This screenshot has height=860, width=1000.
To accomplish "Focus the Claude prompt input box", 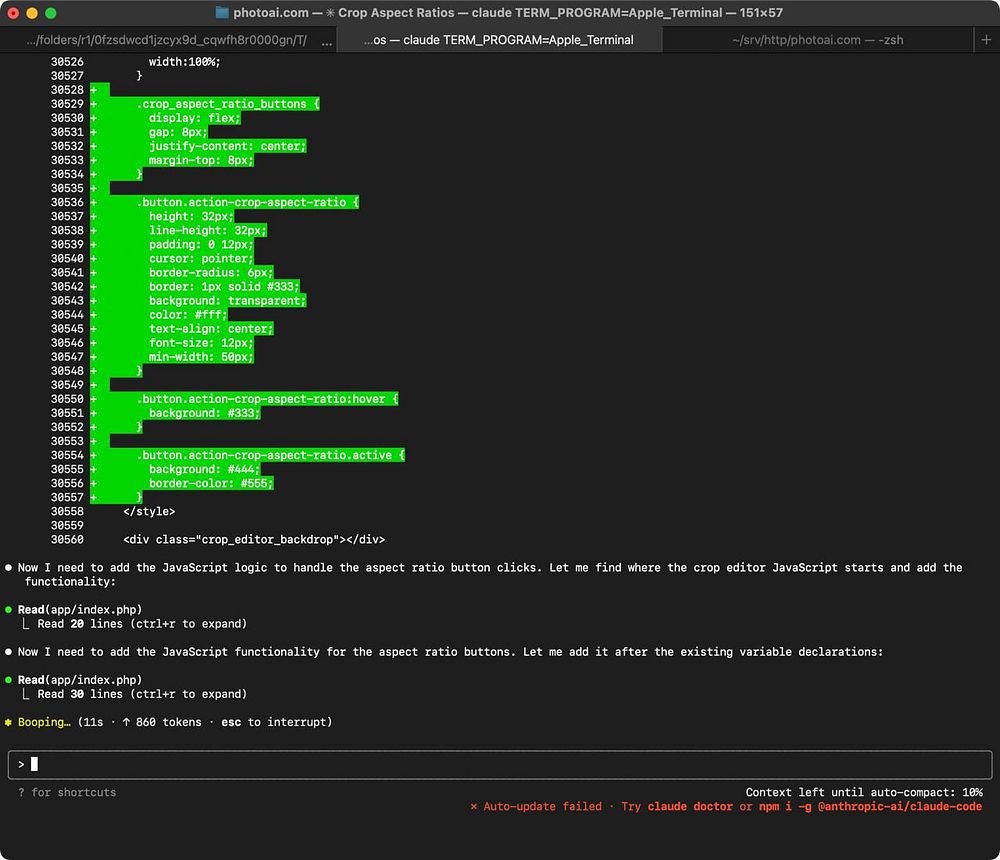I will [500, 764].
